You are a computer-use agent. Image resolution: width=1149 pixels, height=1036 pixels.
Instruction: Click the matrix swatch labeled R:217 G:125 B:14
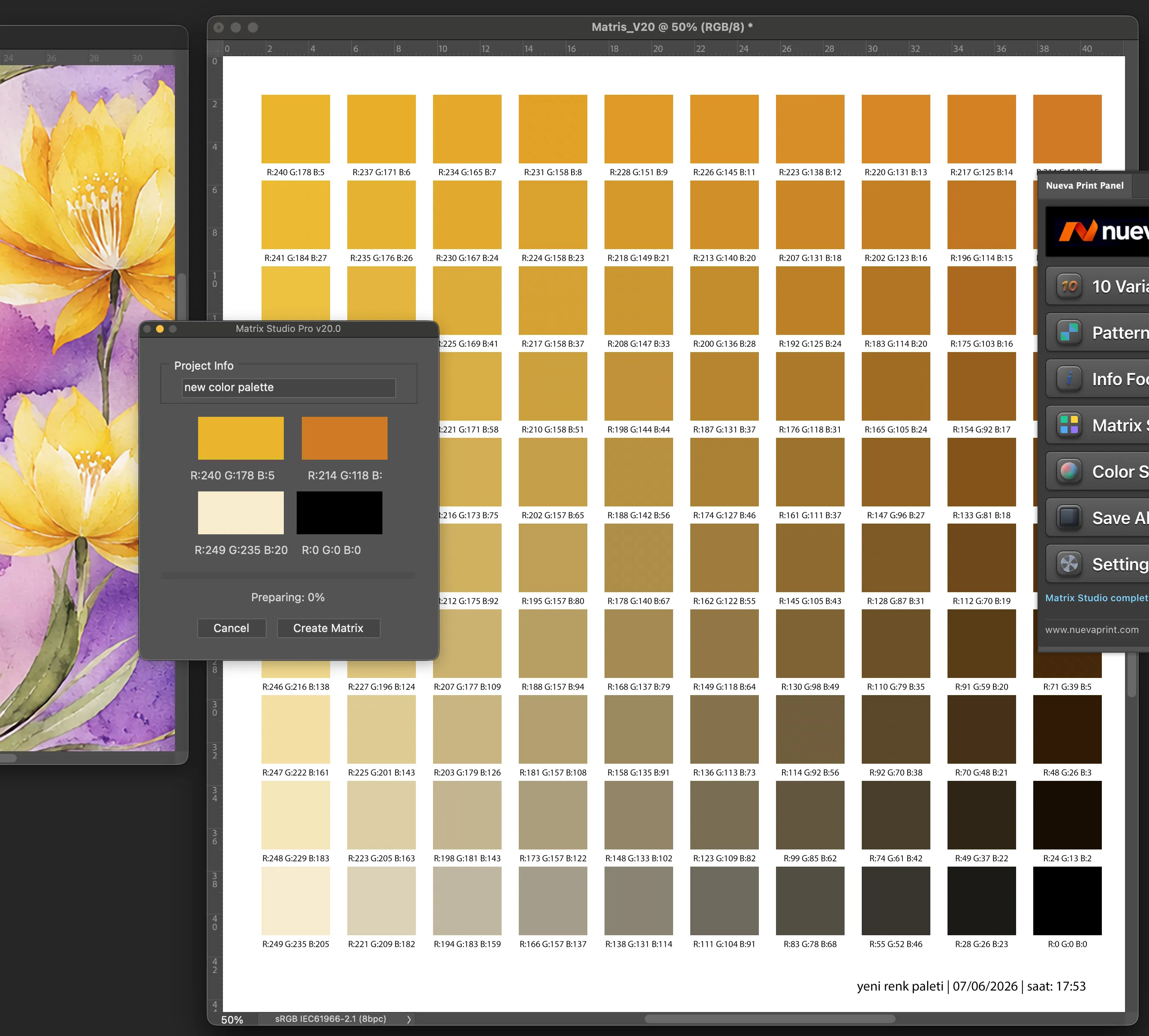click(982, 129)
